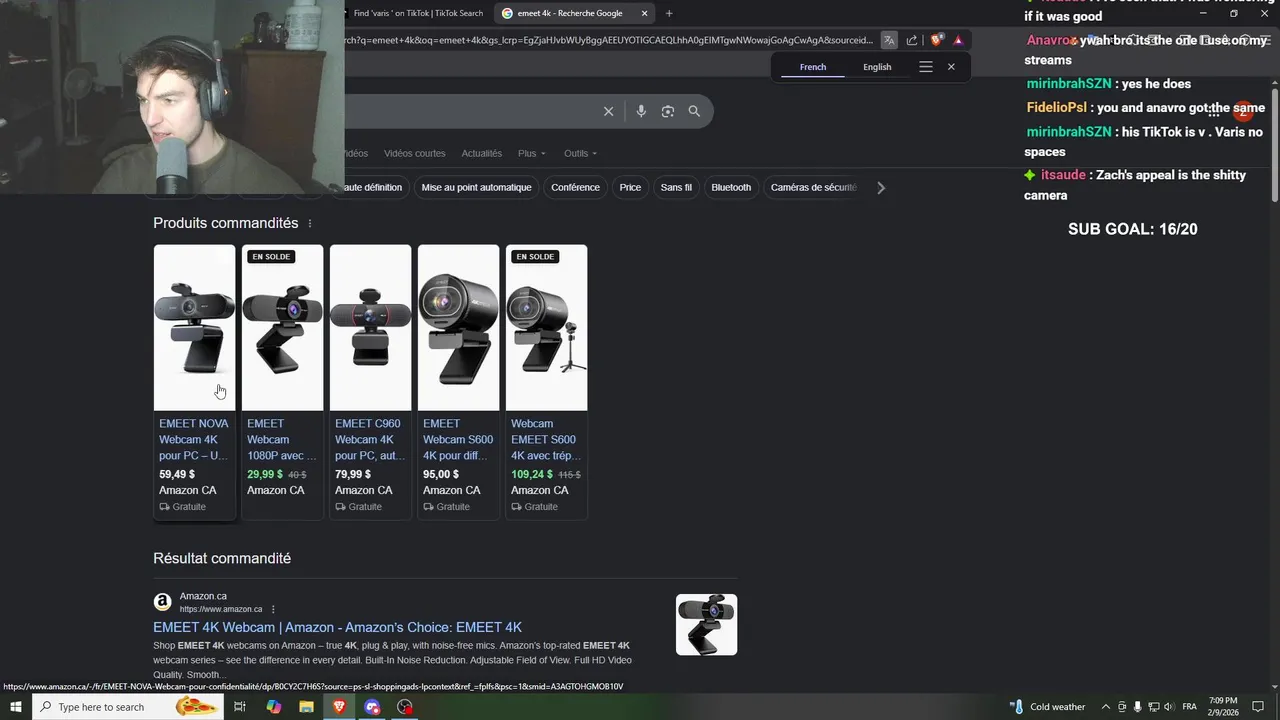This screenshot has width=1280, height=720.
Task: Click the Cold weather taskbar widget
Action: pyautogui.click(x=1047, y=707)
